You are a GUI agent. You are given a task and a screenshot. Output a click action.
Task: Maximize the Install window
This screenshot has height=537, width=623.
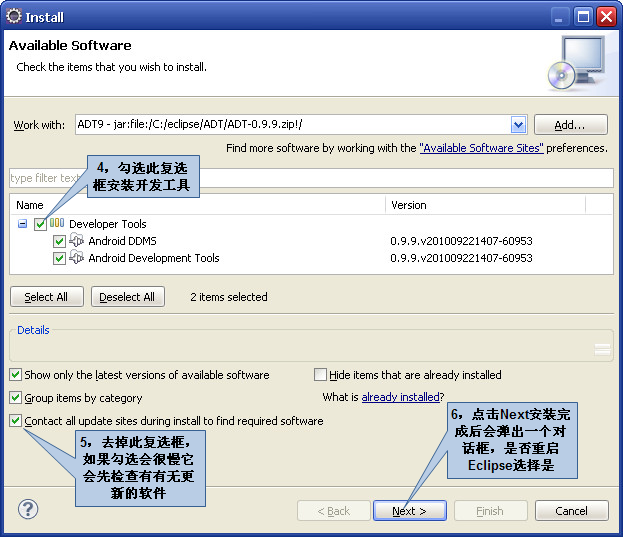point(583,17)
